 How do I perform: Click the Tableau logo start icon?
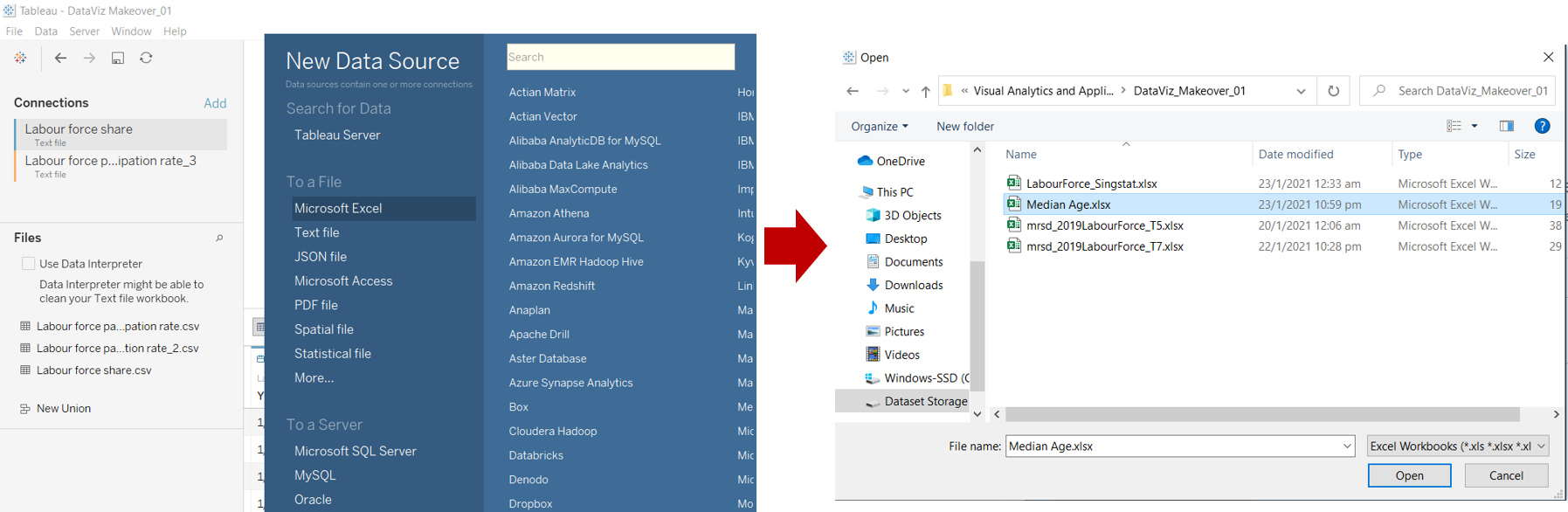tap(21, 58)
